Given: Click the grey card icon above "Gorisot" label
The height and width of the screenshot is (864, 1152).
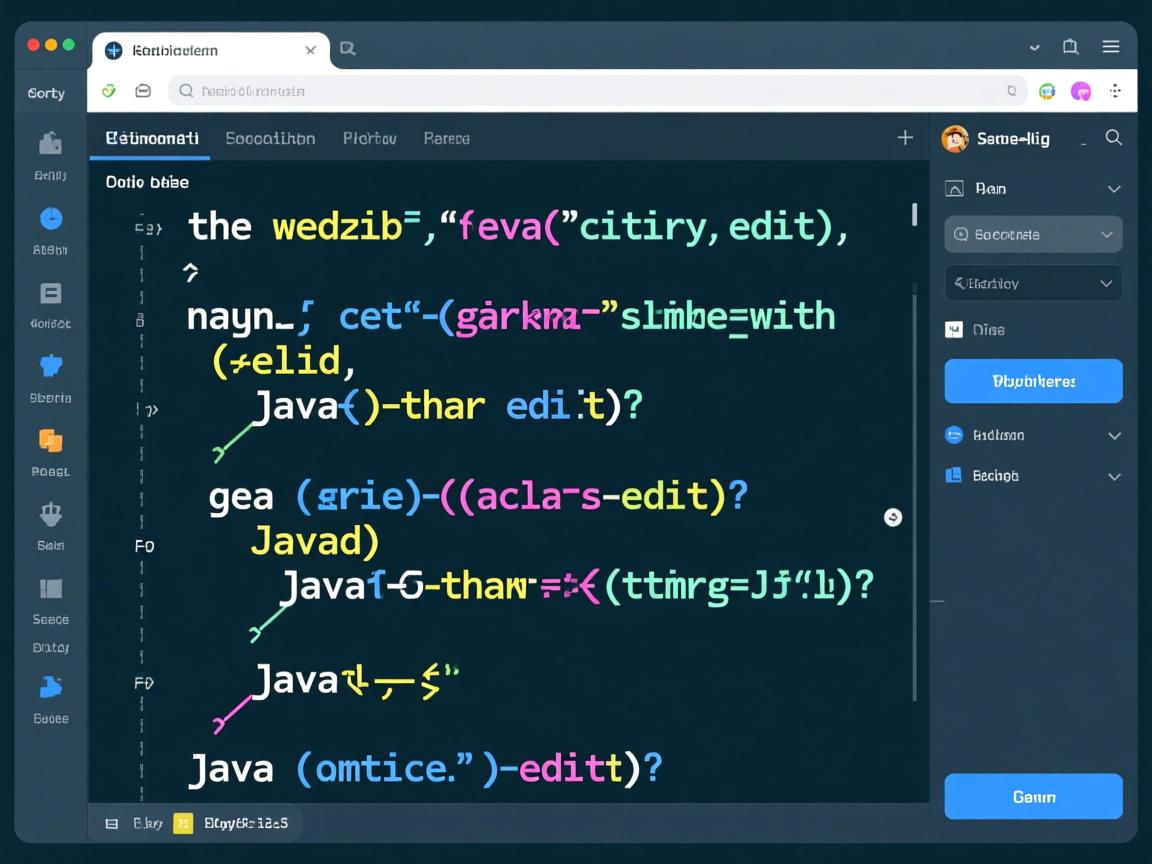Looking at the screenshot, I should point(49,293).
